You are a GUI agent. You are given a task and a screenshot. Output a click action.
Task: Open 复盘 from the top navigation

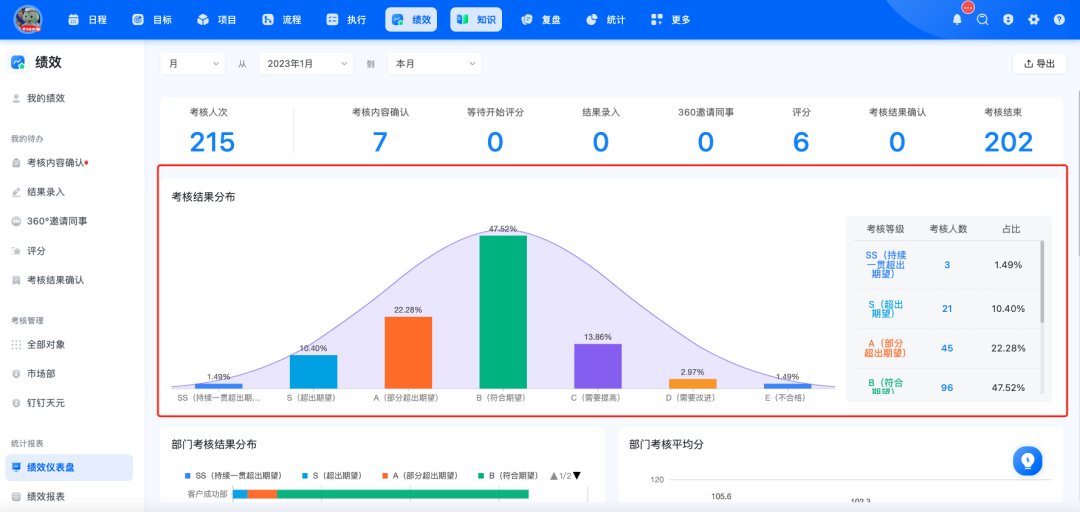click(541, 20)
